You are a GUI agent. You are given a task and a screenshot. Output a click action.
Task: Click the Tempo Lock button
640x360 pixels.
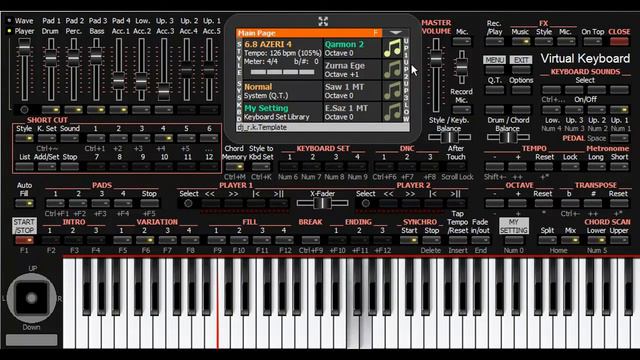[x=570, y=166]
